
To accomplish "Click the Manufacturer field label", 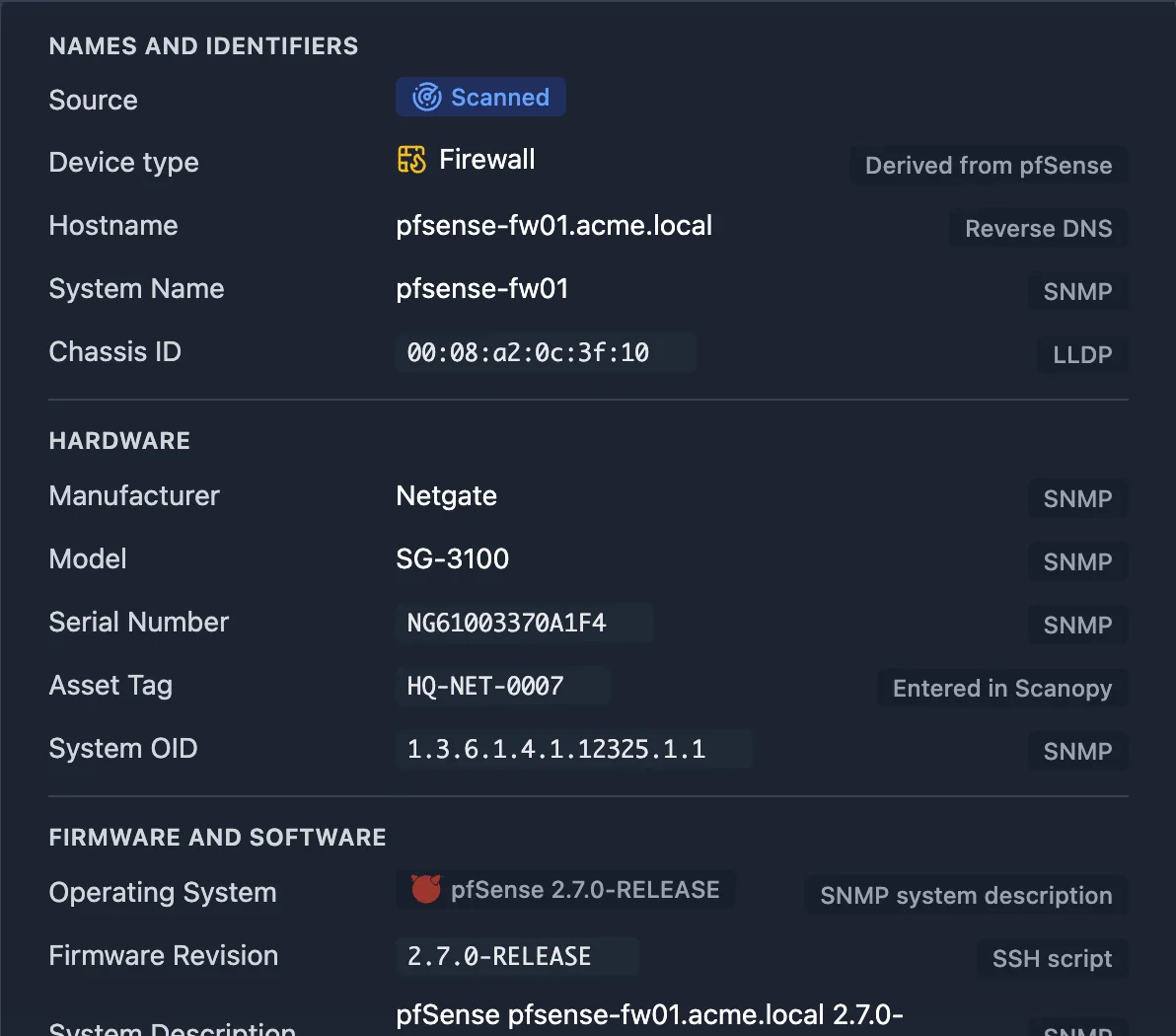I will point(134,496).
